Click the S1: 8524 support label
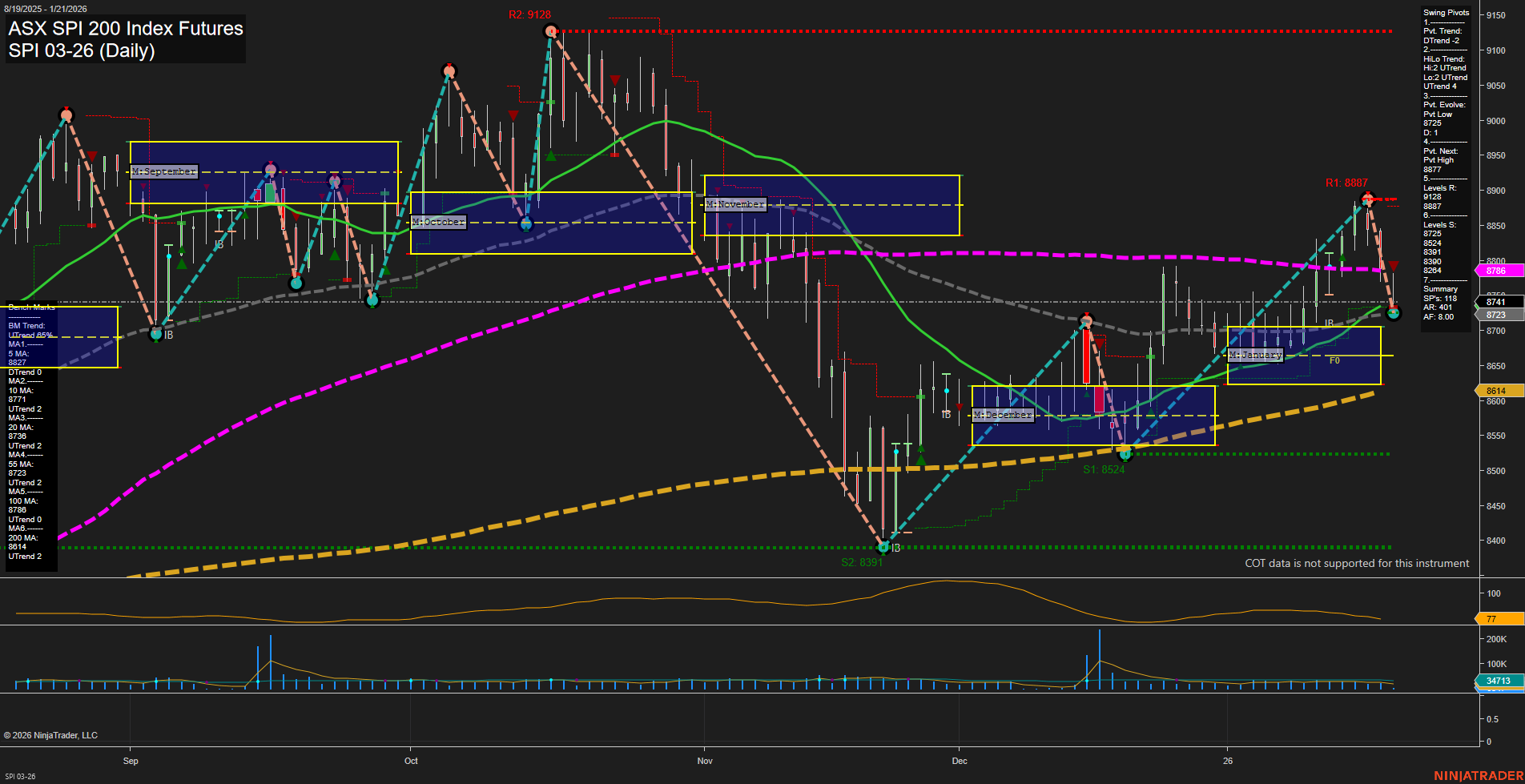This screenshot has width=1525, height=784. (1104, 469)
